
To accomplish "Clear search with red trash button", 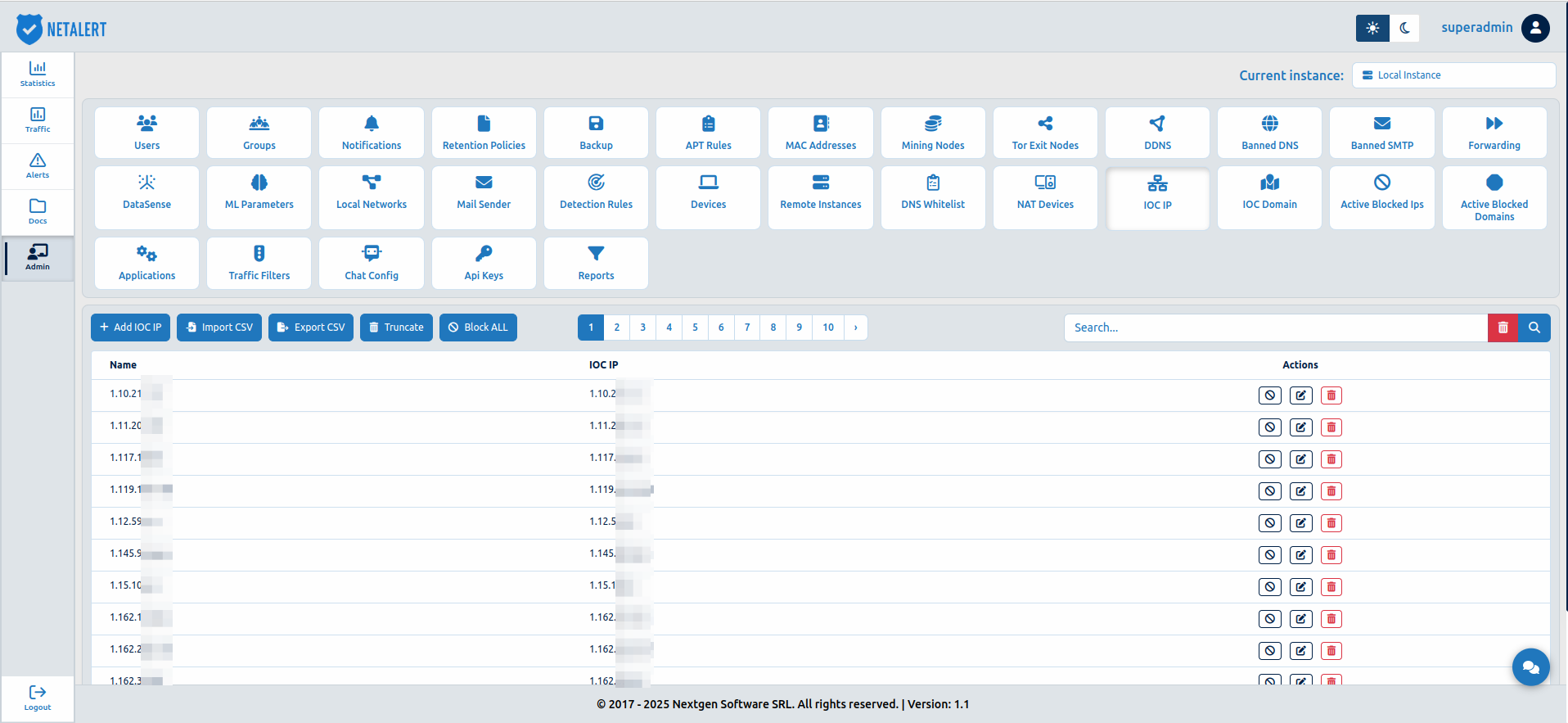I will (x=1503, y=328).
